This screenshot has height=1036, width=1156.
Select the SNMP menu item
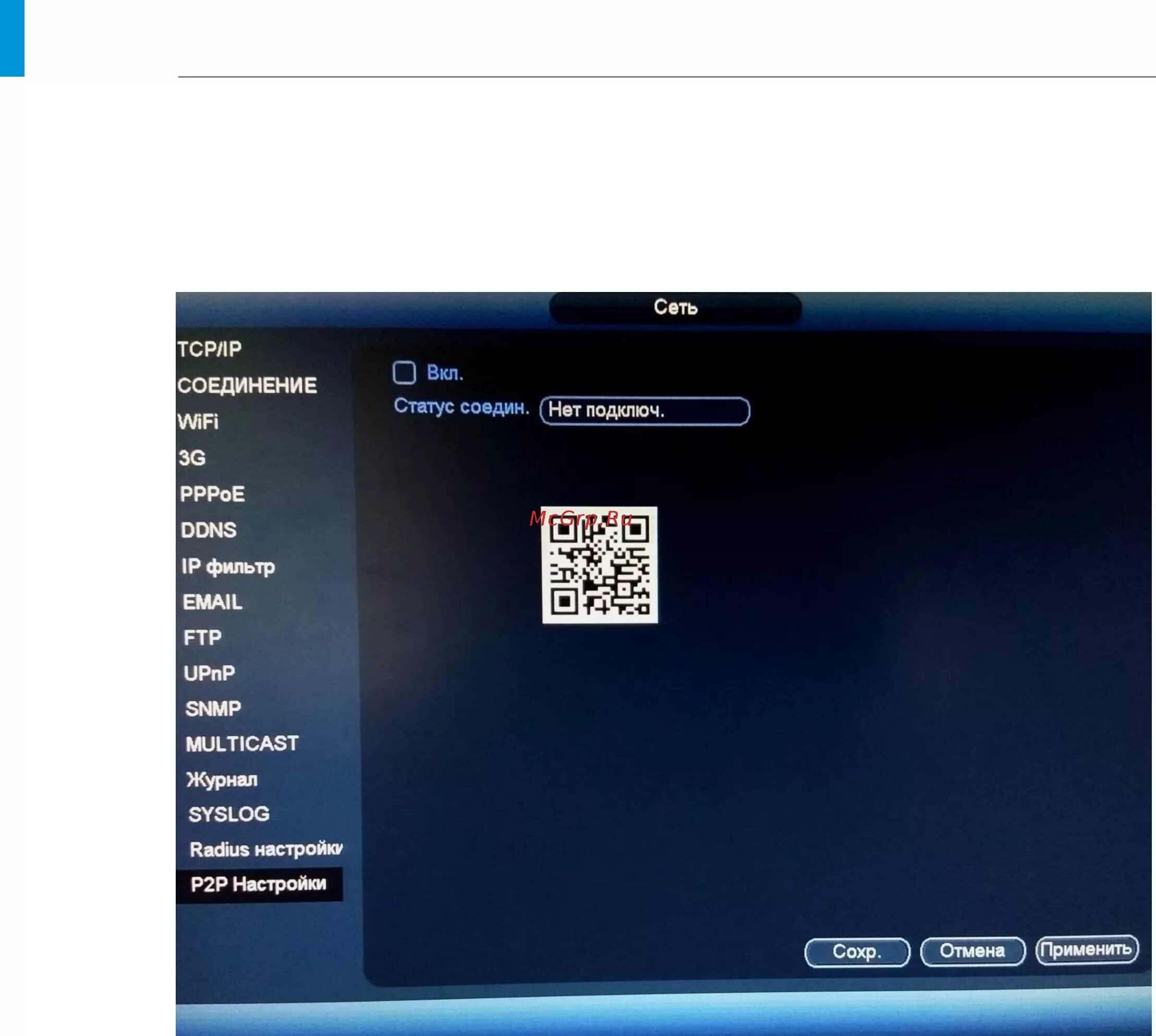[x=213, y=709]
